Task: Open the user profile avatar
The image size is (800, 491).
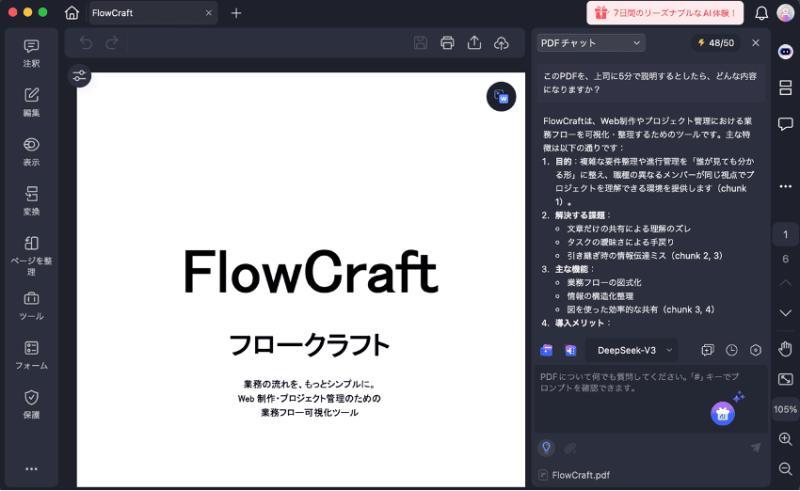Action: point(785,13)
